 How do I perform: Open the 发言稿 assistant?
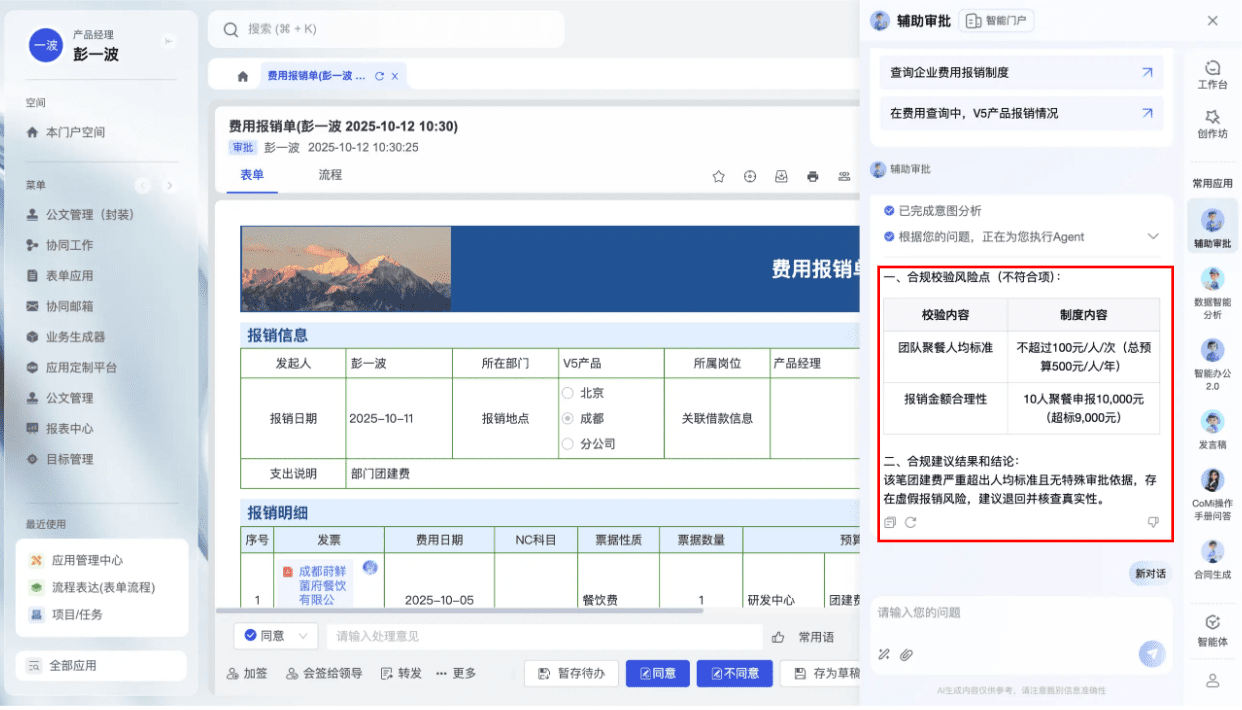(1212, 429)
